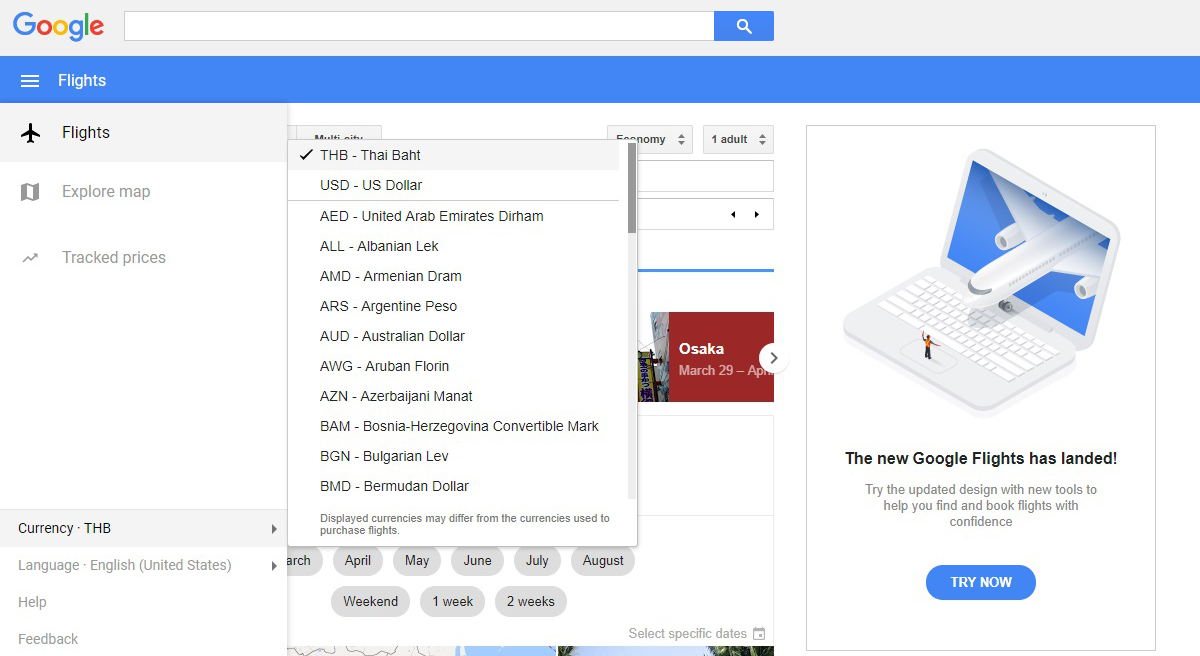Click the next date right arrow
The height and width of the screenshot is (656, 1200).
pyautogui.click(x=757, y=215)
